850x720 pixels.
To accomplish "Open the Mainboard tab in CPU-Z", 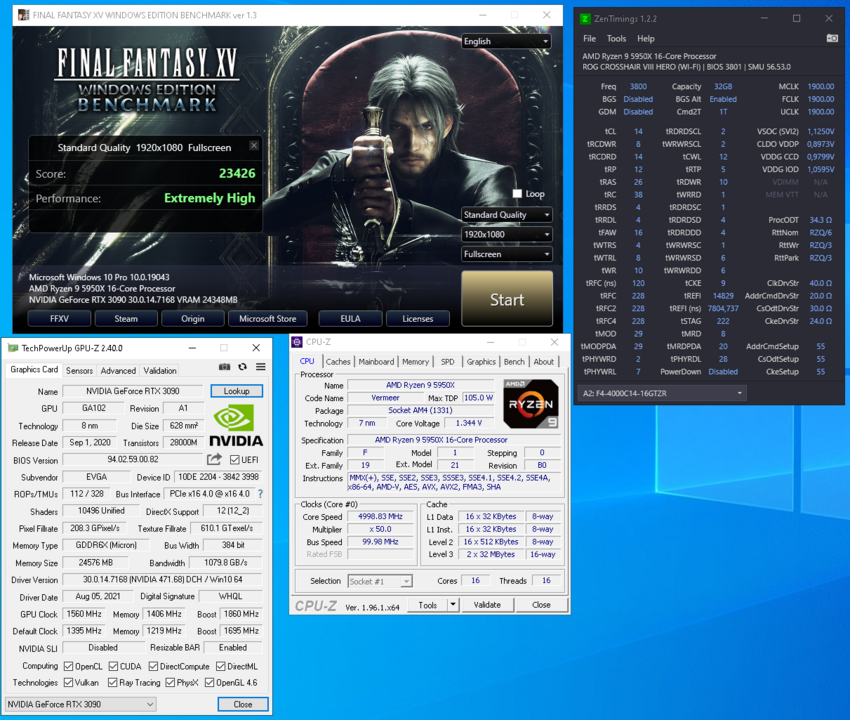I will click(x=376, y=362).
